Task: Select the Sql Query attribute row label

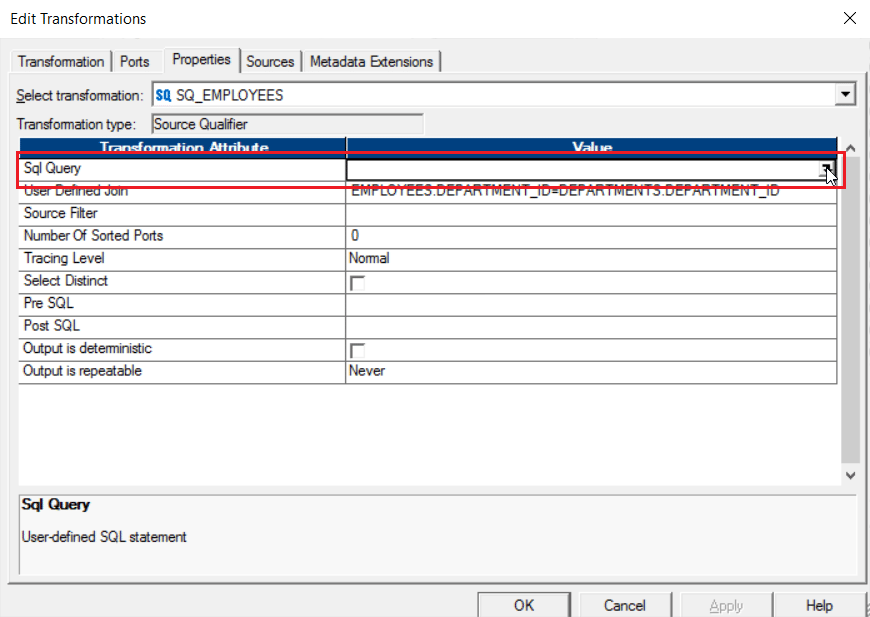Action: (52, 168)
